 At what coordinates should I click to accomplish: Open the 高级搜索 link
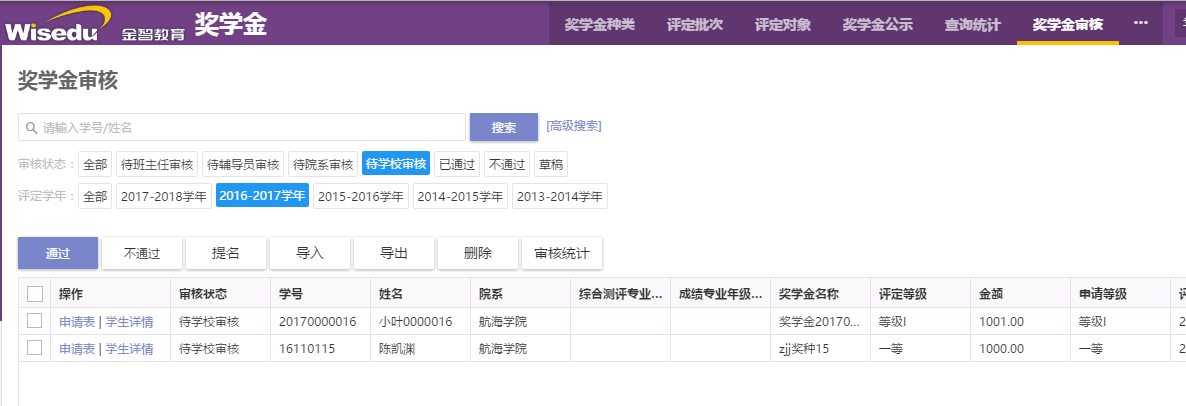pyautogui.click(x=574, y=126)
